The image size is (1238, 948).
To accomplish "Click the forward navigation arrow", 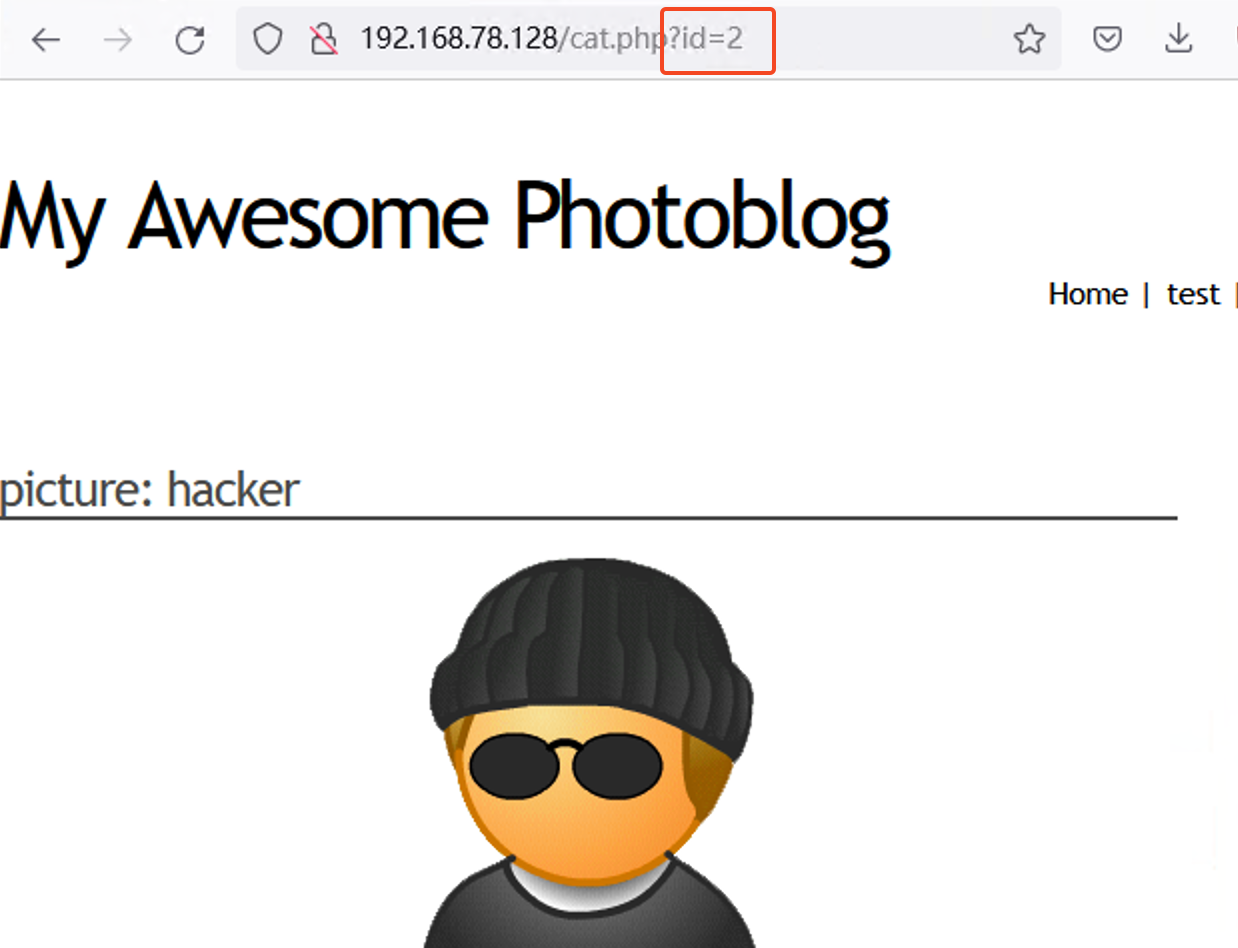I will point(118,40).
